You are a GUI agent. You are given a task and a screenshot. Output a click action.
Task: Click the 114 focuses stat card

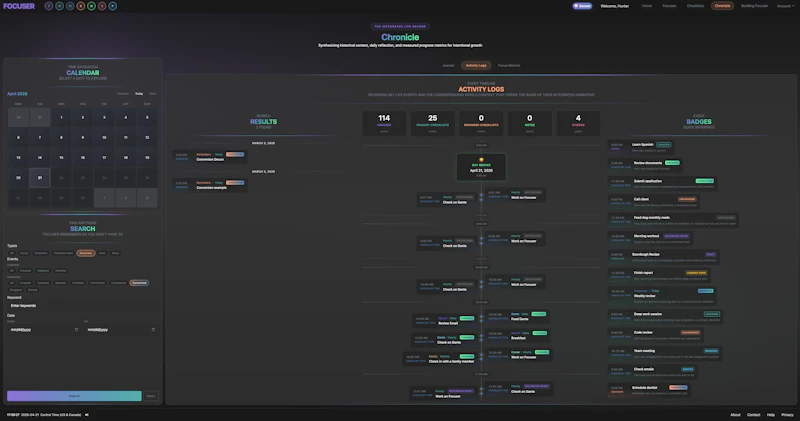pos(384,123)
